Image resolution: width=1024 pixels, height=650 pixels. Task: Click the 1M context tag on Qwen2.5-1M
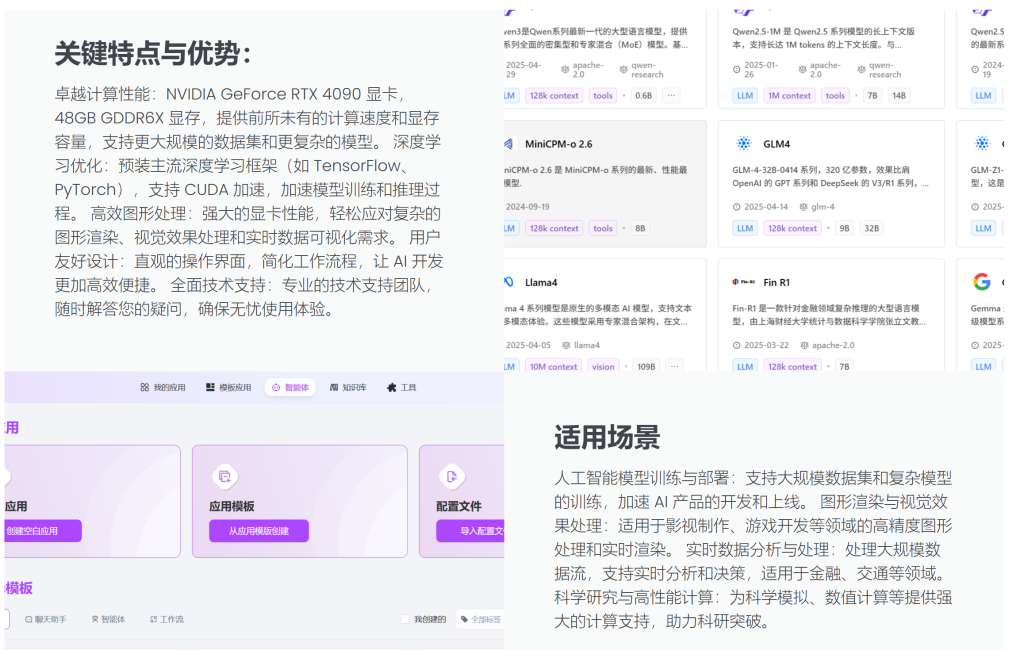789,96
